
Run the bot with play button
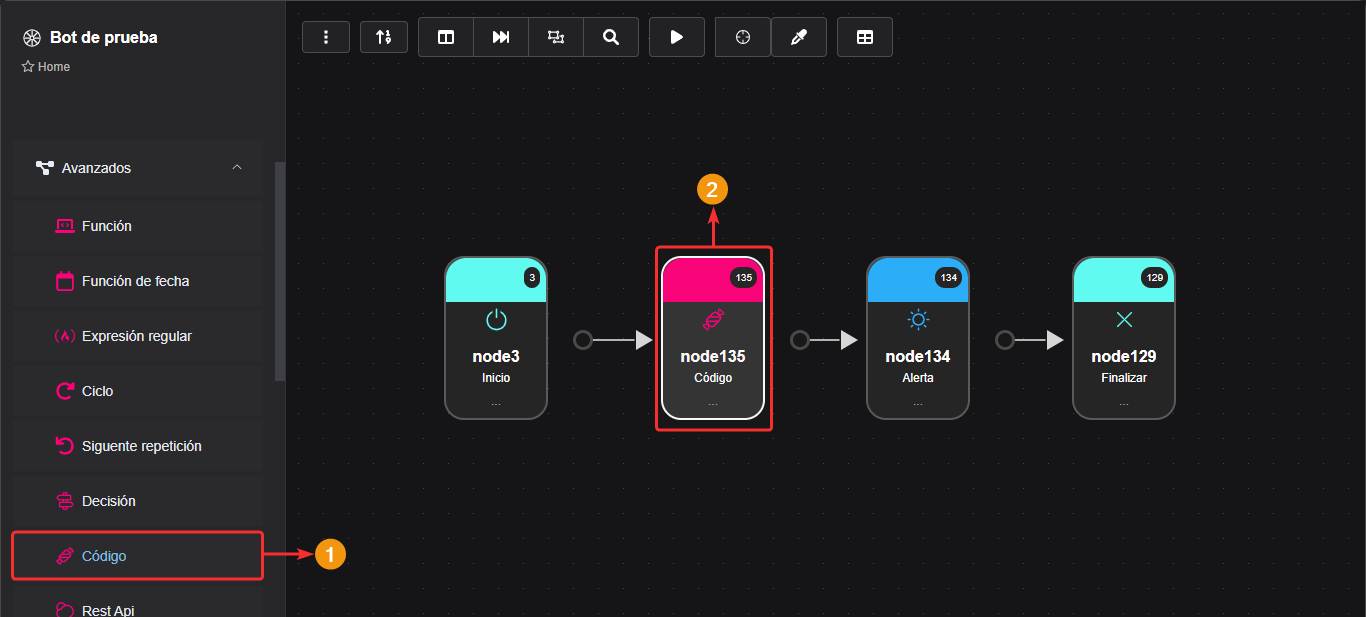pos(677,37)
